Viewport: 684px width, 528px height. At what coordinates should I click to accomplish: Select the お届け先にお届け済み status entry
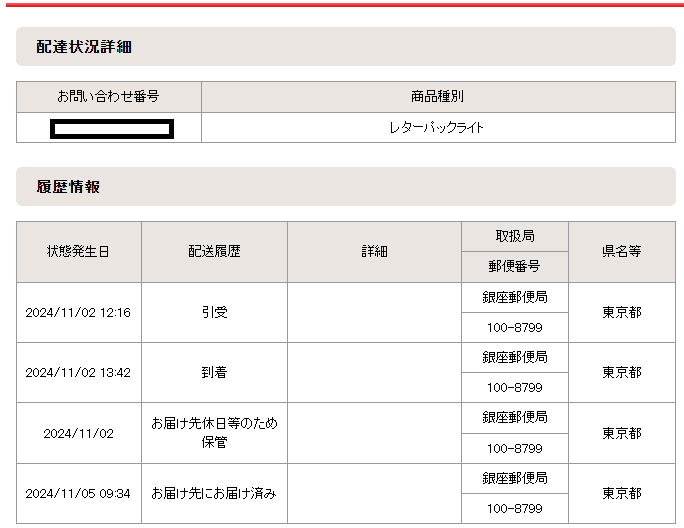(214, 494)
